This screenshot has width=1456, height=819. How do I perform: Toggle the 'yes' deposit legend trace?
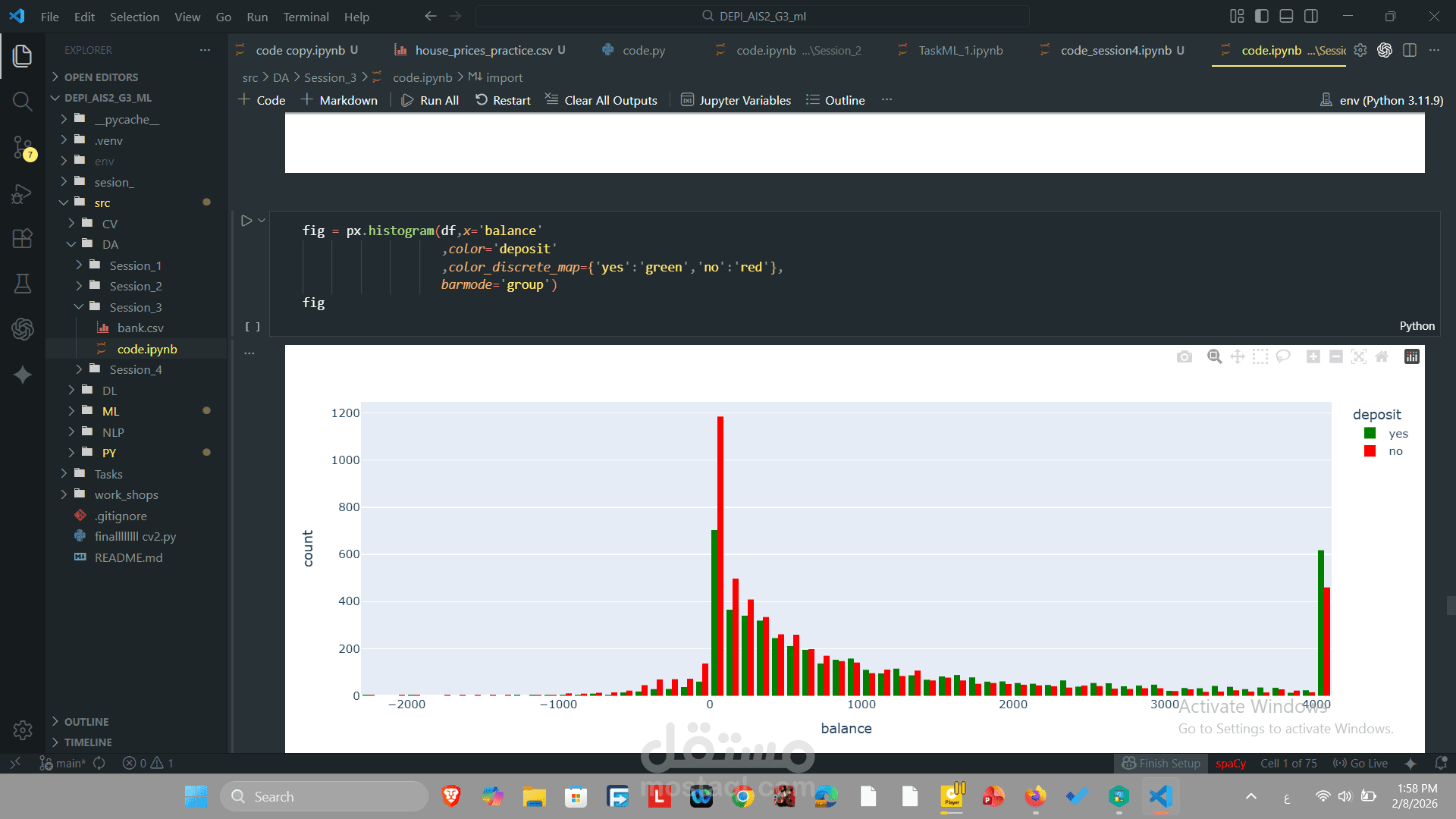pos(1398,434)
